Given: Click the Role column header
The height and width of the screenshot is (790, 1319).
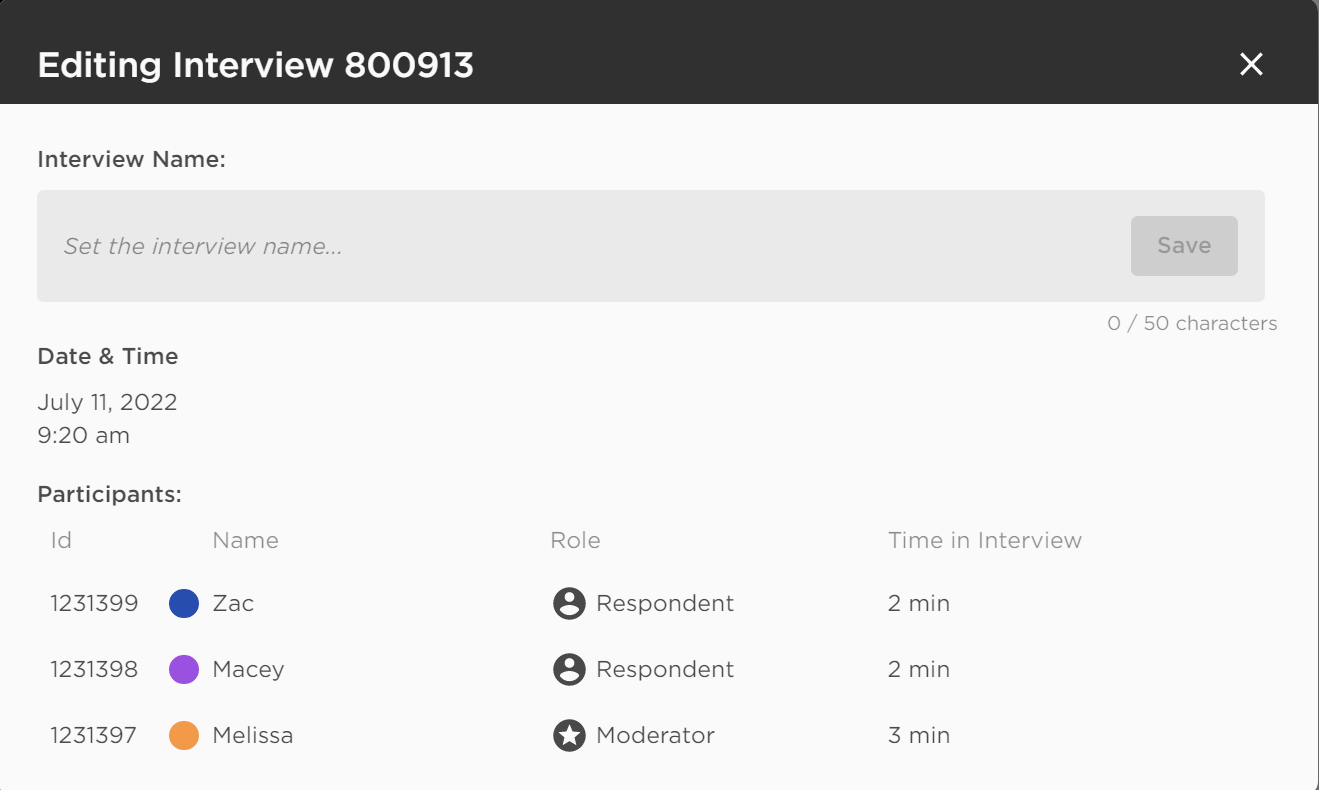Looking at the screenshot, I should click(575, 541).
